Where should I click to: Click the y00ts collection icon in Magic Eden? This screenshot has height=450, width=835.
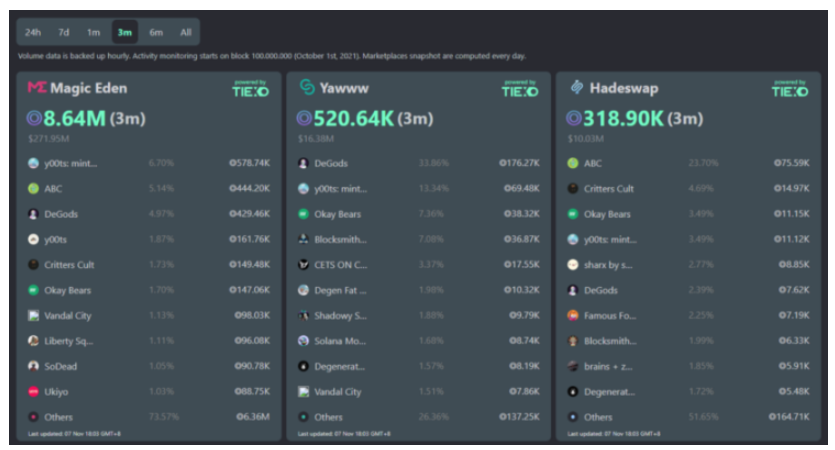tap(34, 239)
